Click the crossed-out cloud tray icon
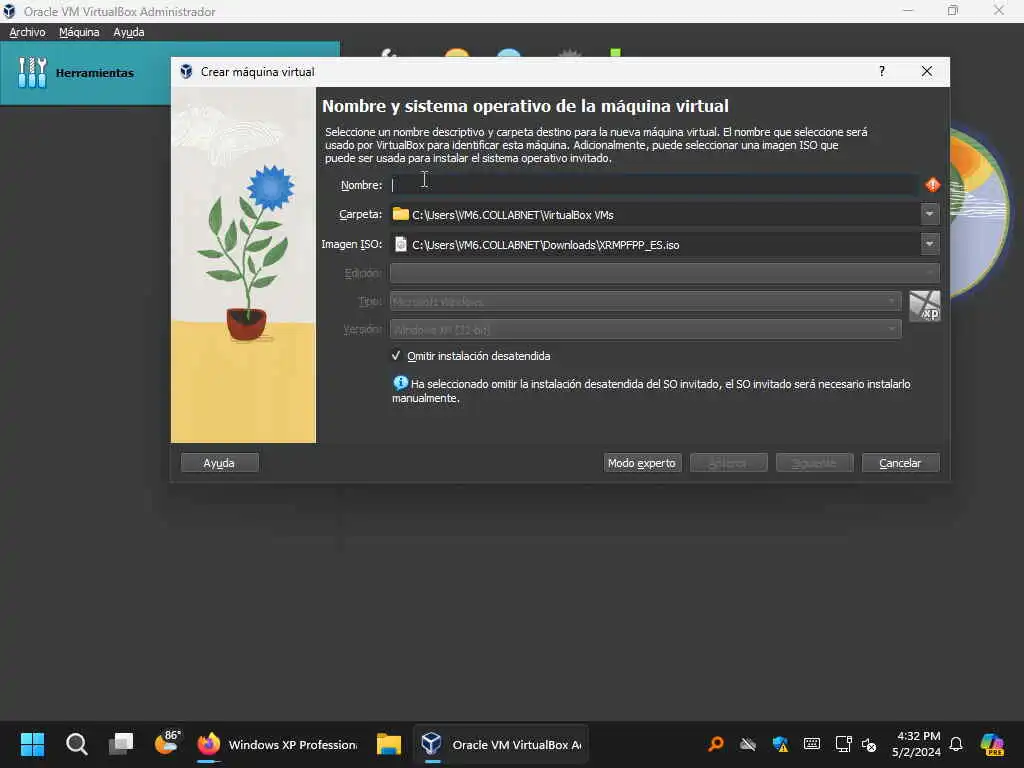 (x=748, y=744)
